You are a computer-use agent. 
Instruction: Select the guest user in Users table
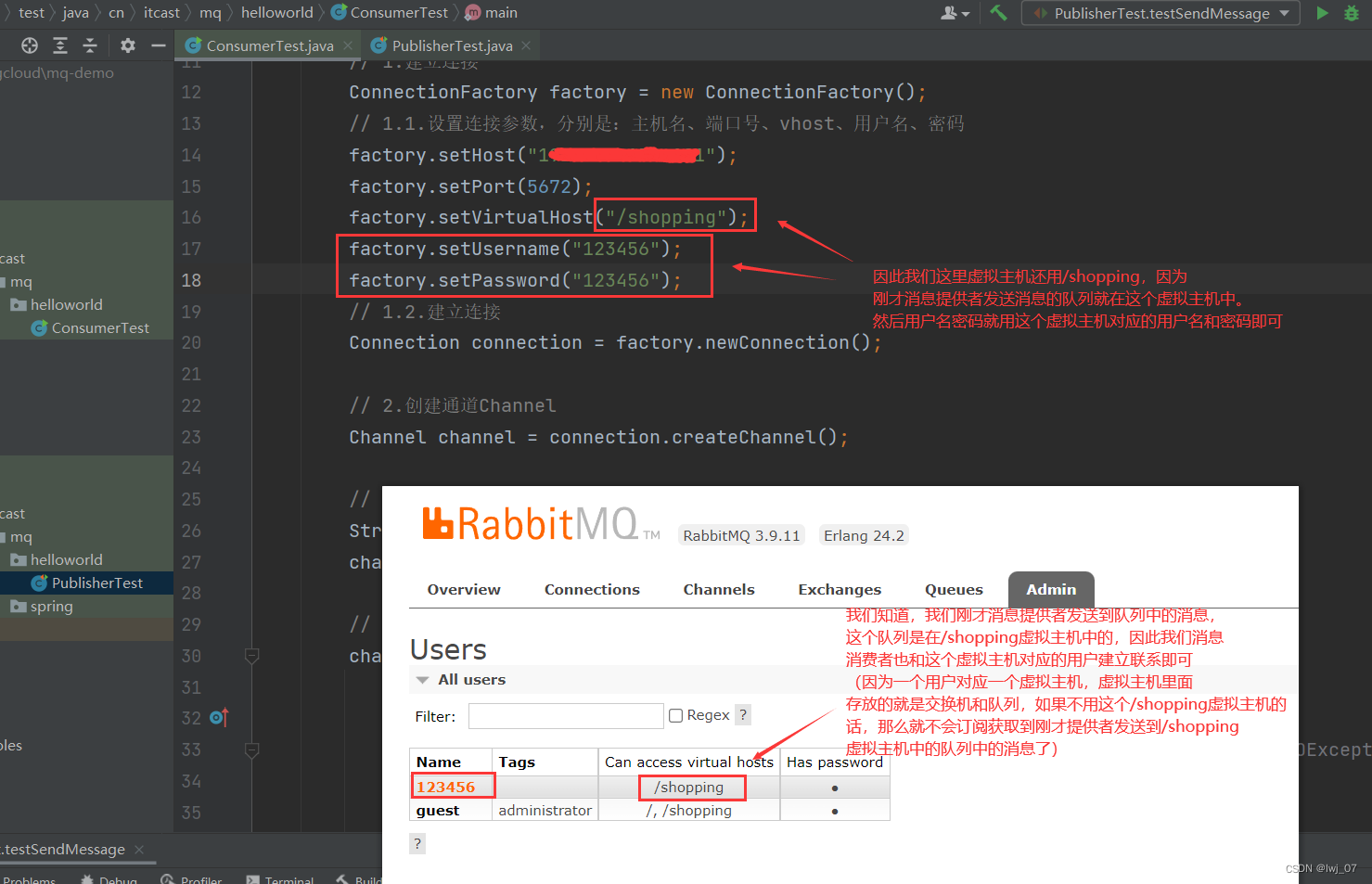[x=436, y=810]
